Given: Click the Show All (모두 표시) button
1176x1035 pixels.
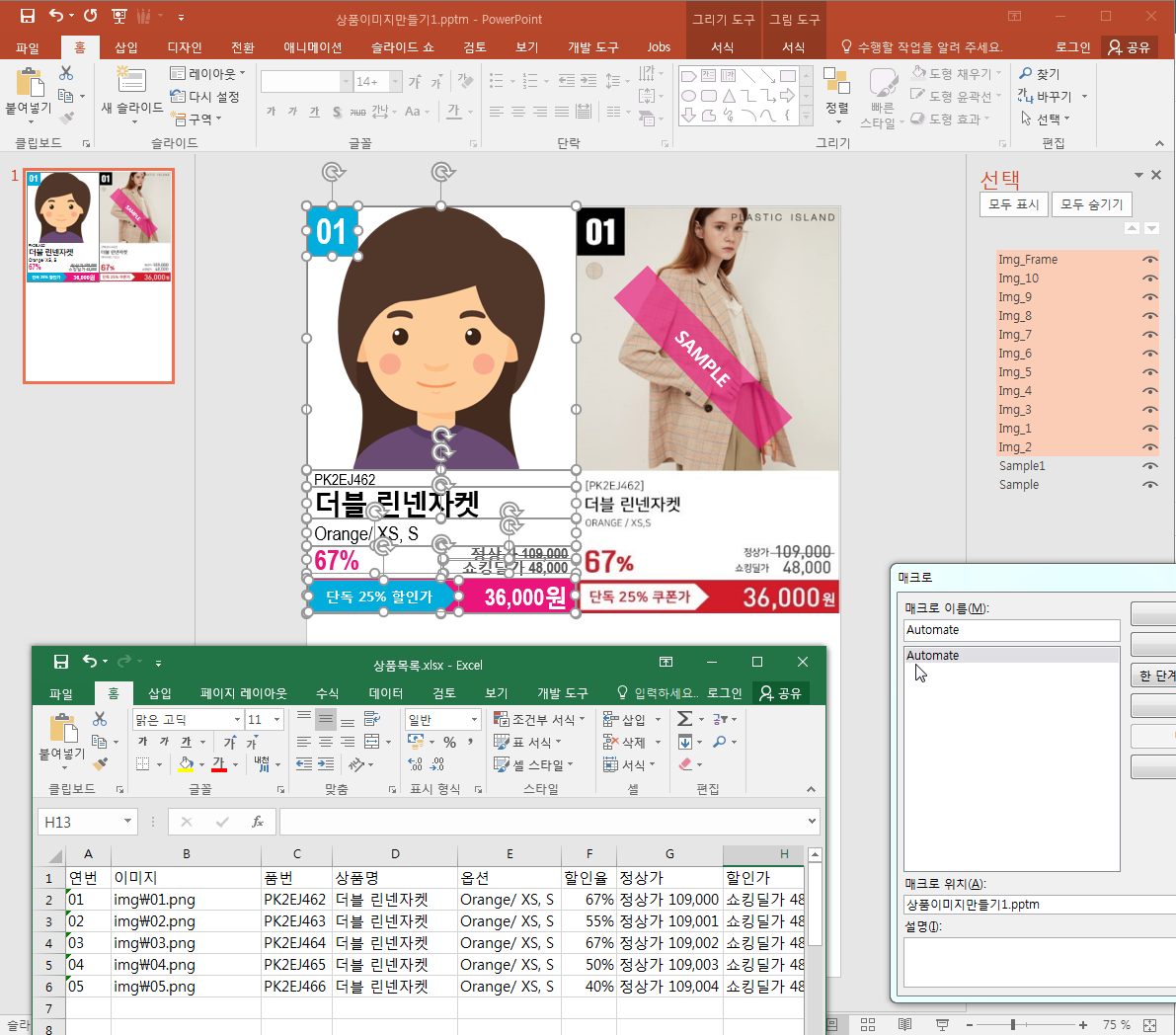Looking at the screenshot, I should point(1013,204).
